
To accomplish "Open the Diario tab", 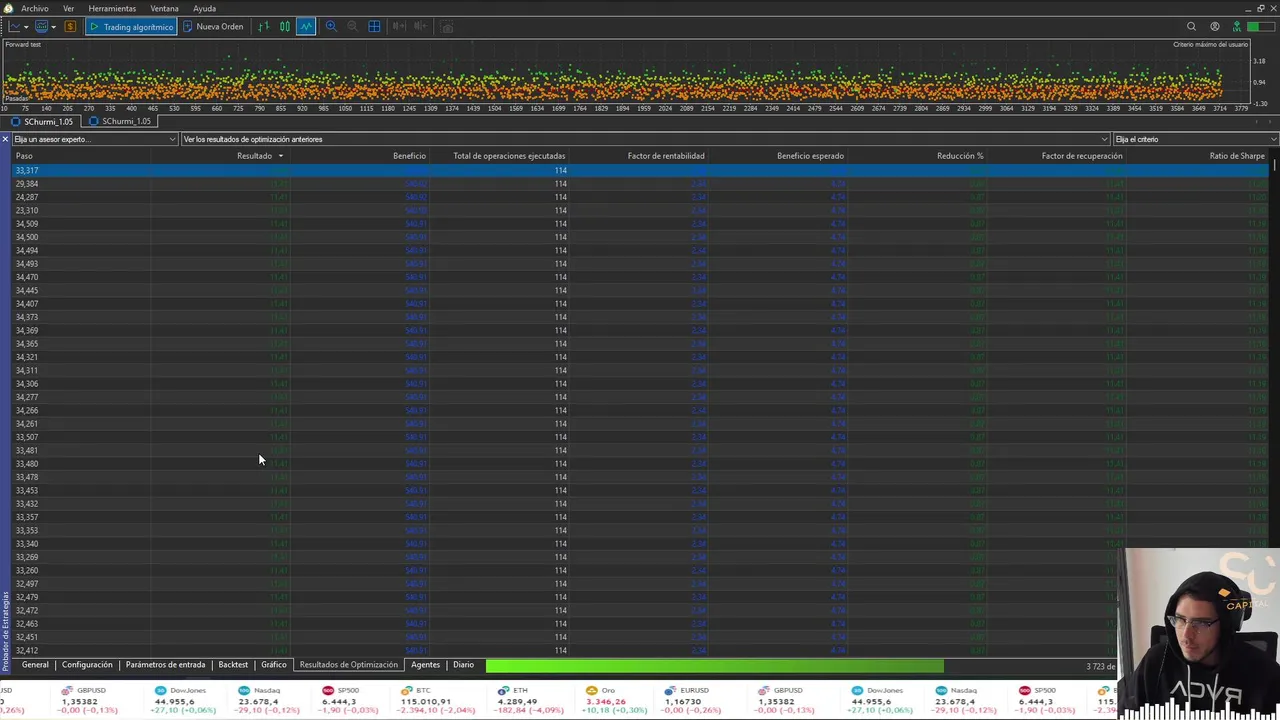I will click(463, 665).
